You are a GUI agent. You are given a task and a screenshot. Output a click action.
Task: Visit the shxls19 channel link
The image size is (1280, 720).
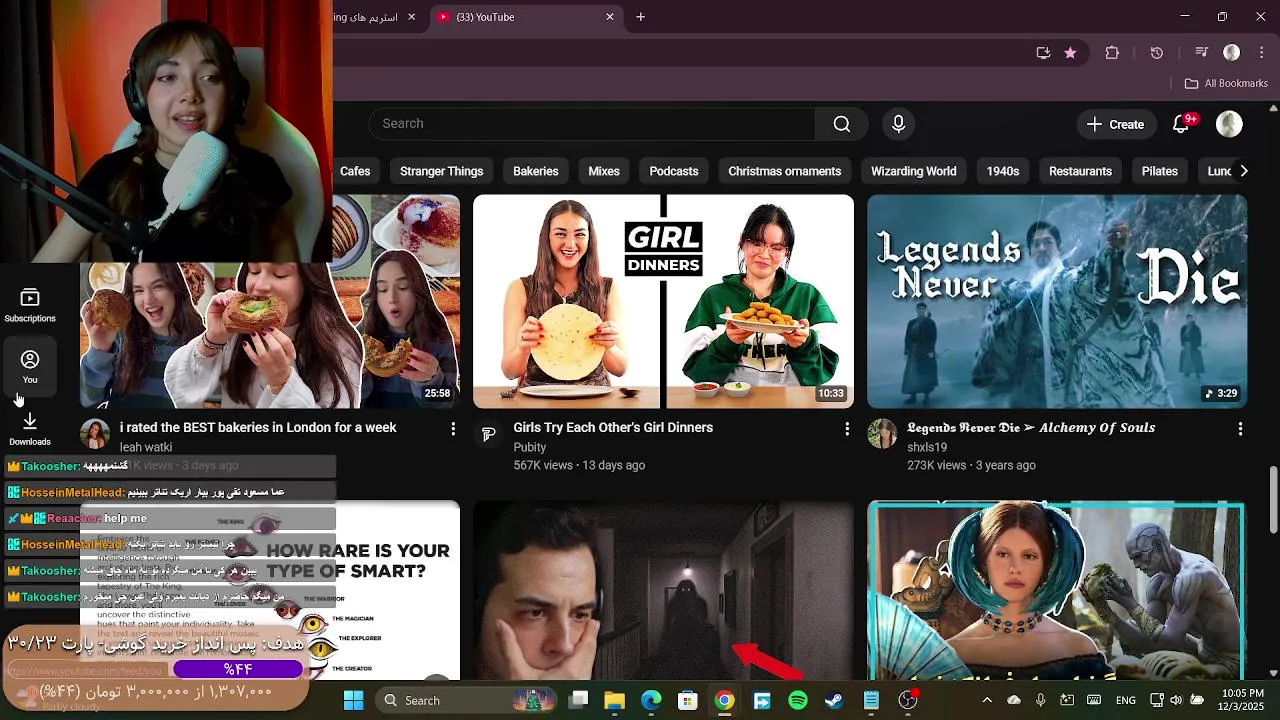click(927, 447)
